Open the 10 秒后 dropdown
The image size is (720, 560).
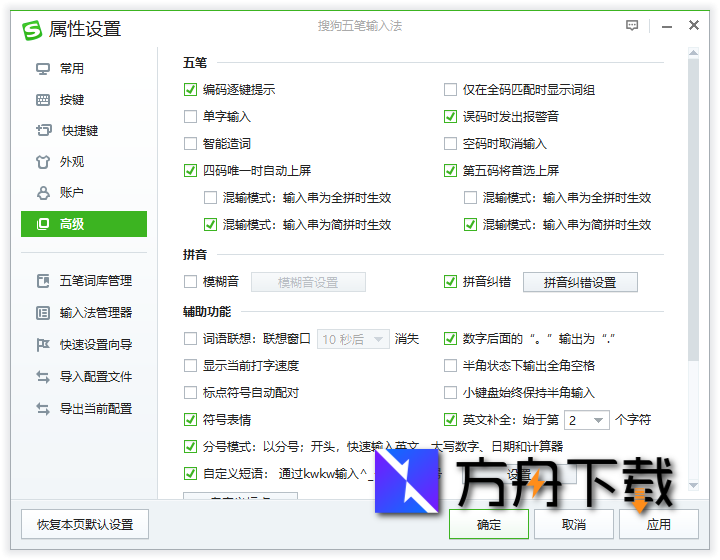[x=353, y=339]
